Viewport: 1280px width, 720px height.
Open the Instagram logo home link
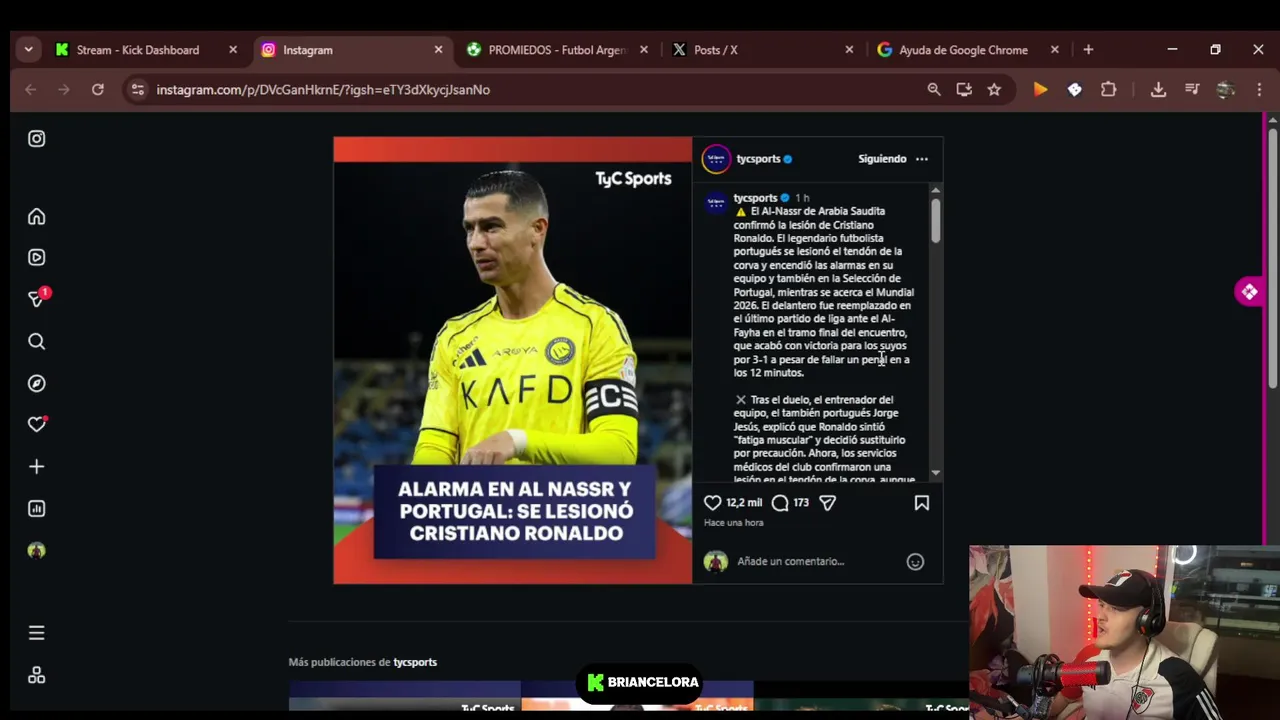point(37,139)
